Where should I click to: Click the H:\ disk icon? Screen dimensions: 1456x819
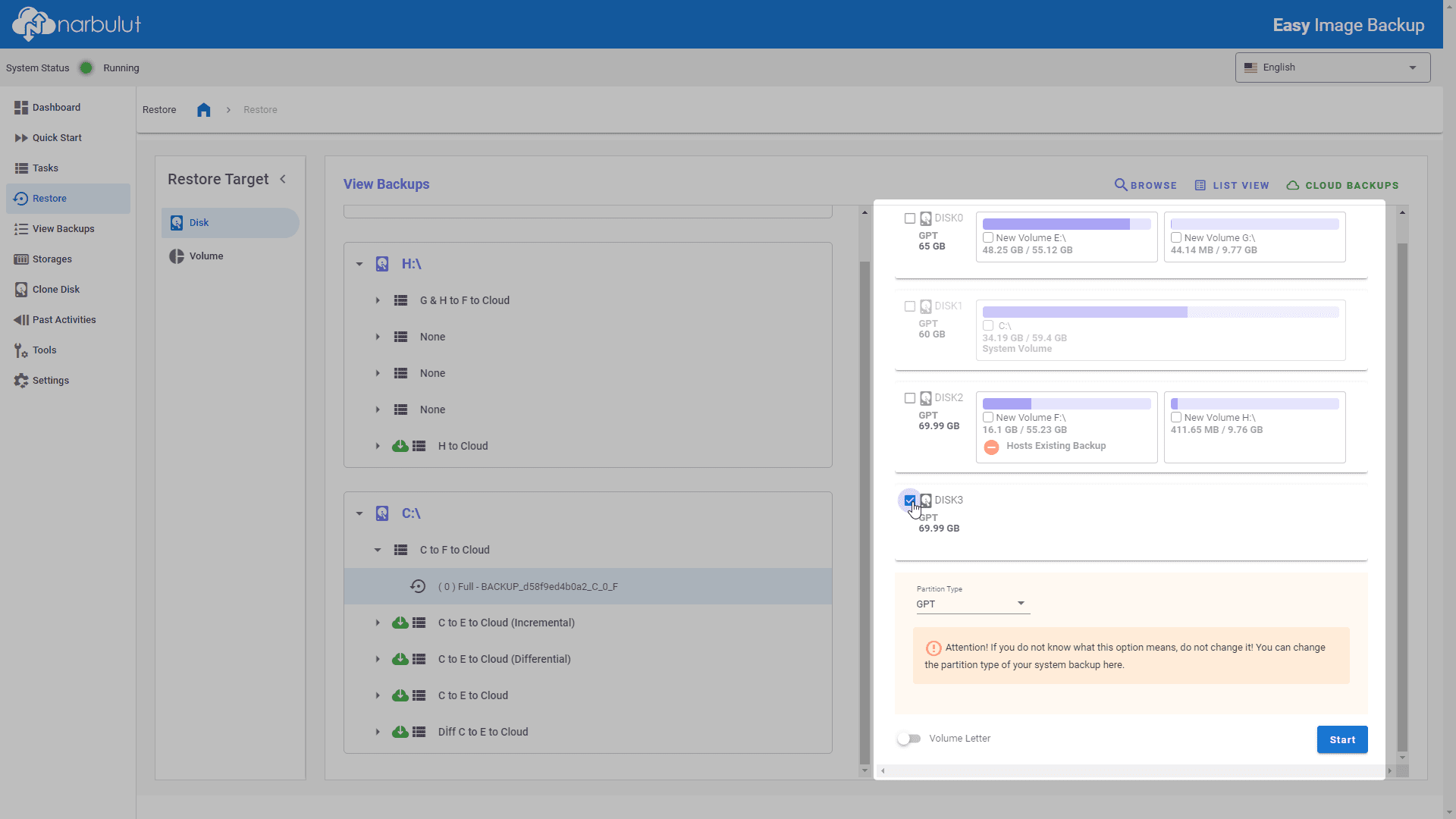(x=382, y=264)
